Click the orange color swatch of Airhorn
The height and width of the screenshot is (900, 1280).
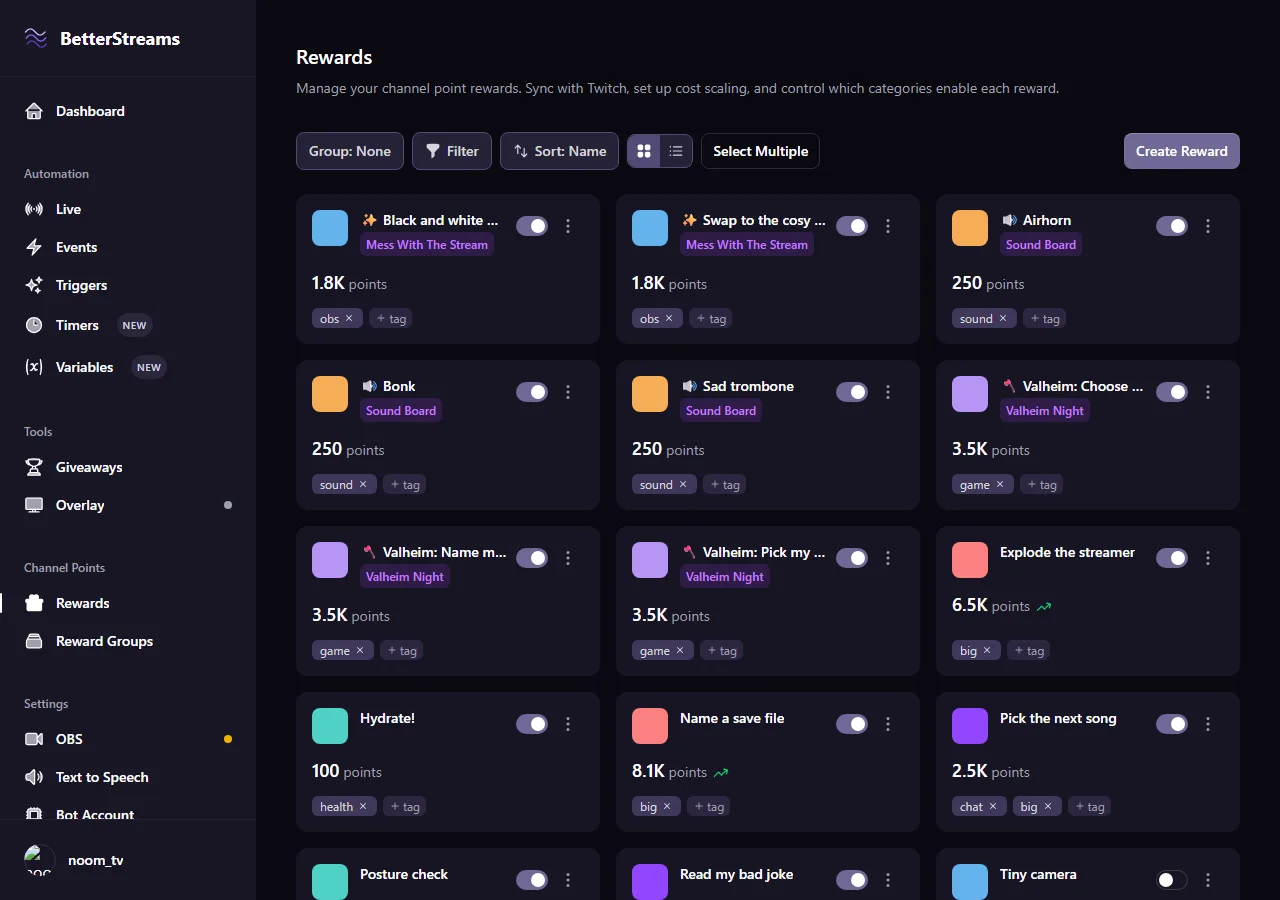click(970, 228)
